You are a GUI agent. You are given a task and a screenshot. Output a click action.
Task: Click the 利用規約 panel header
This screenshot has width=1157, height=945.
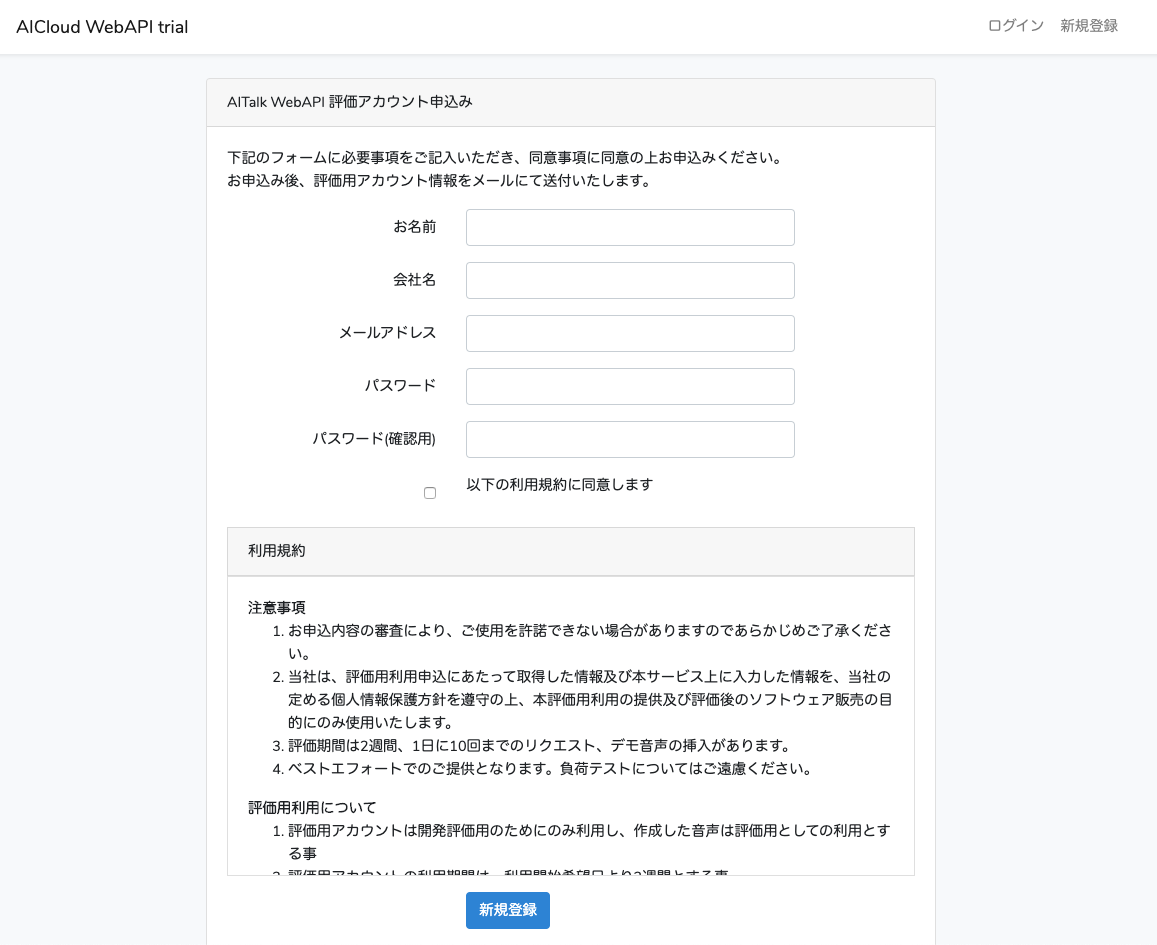[570, 551]
